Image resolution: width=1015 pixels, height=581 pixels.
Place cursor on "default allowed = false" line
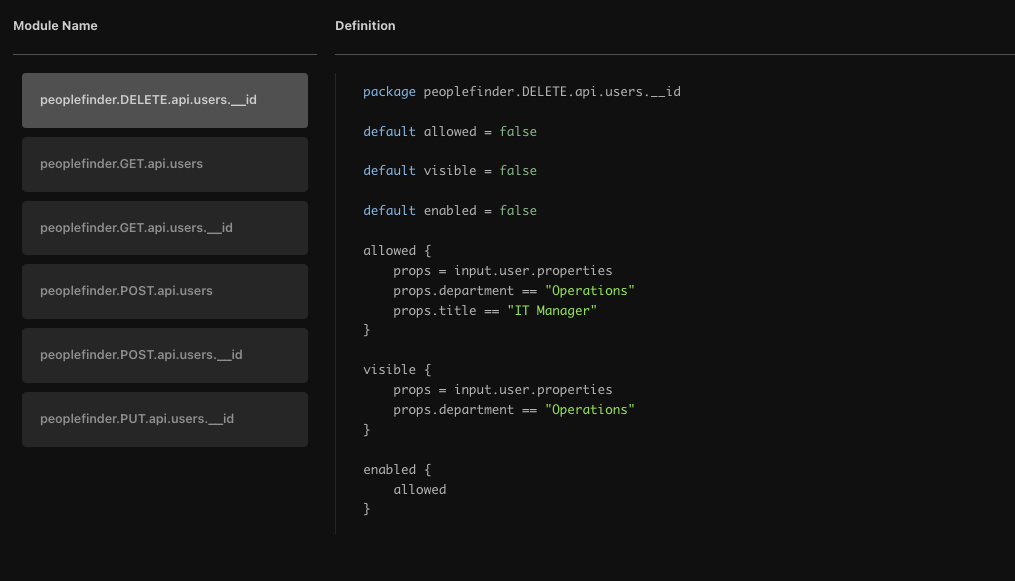coord(450,132)
